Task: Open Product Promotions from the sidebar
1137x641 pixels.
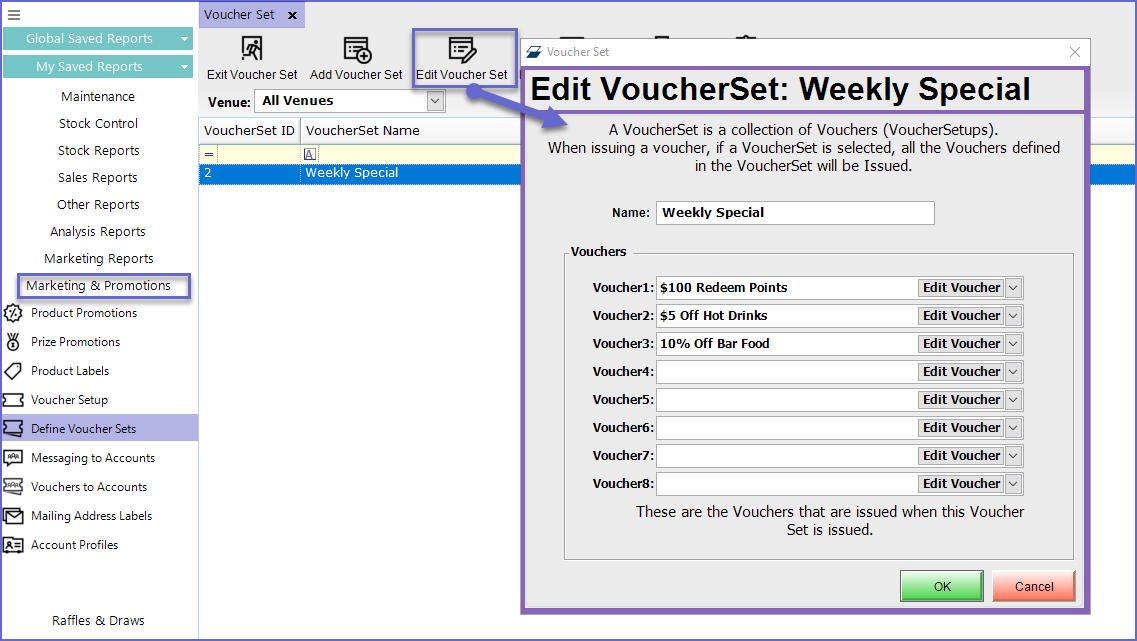Action: pyautogui.click(x=84, y=313)
